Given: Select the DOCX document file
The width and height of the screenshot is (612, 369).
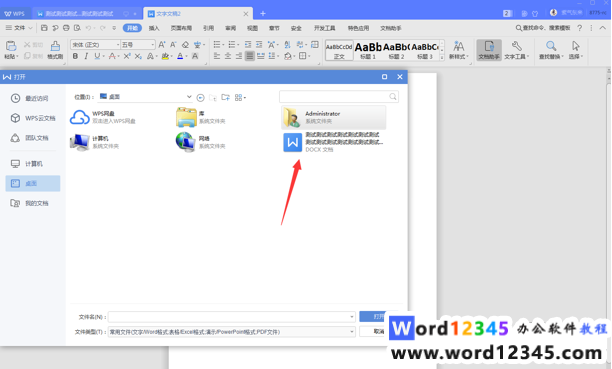Looking at the screenshot, I should [334, 142].
